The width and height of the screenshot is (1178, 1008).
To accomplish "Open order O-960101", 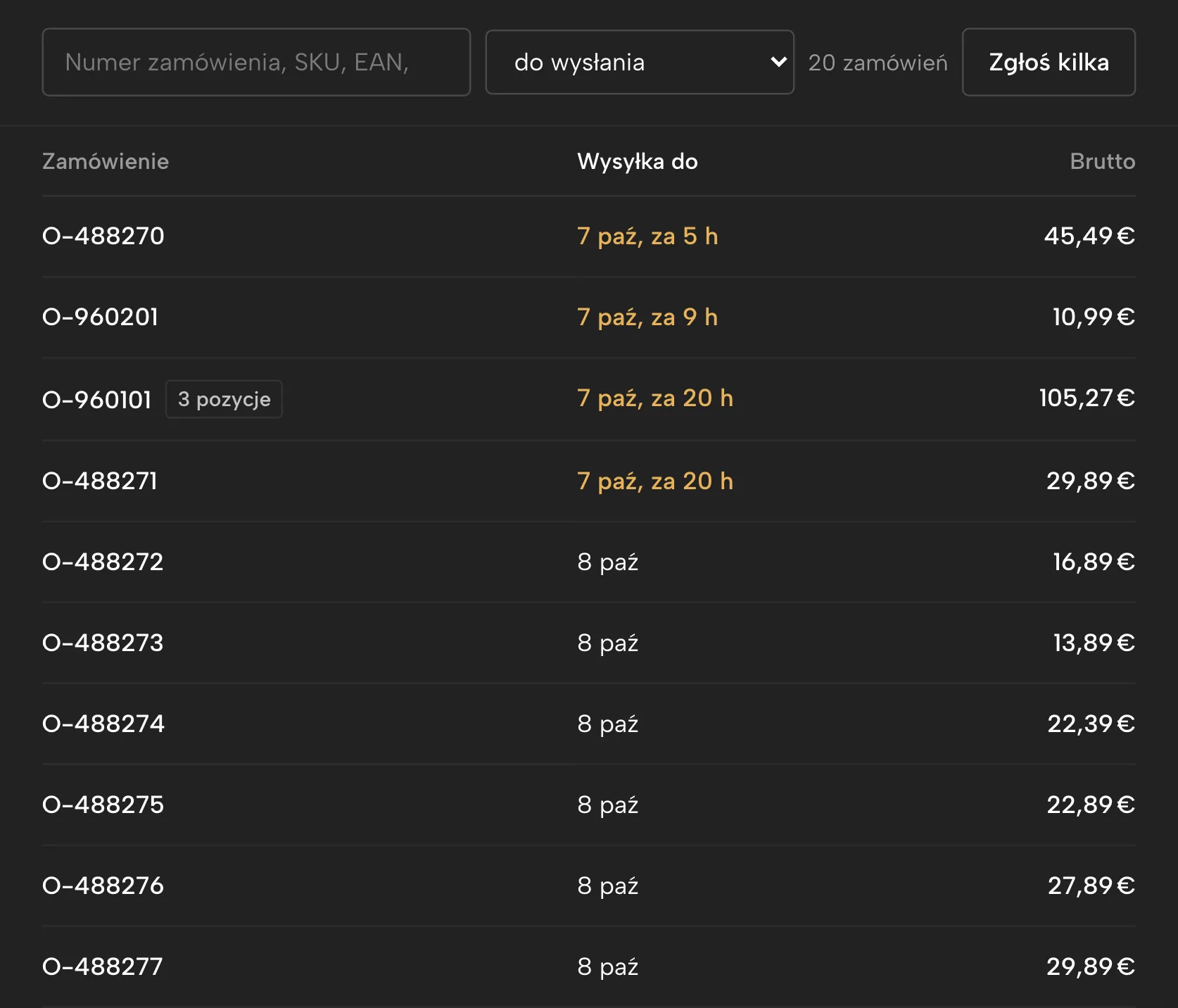I will [97, 400].
